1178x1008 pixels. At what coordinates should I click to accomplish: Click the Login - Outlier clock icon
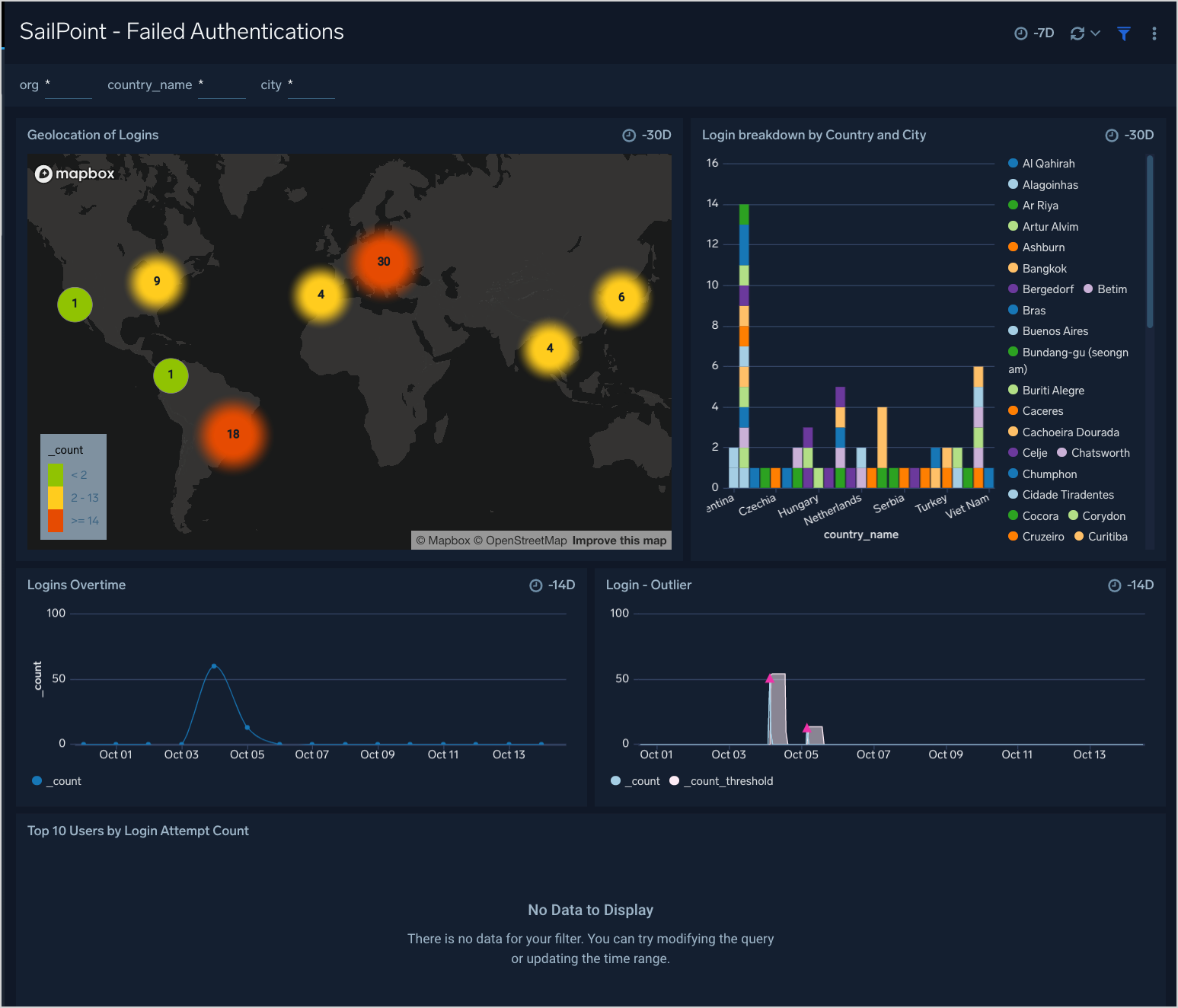[1114, 585]
